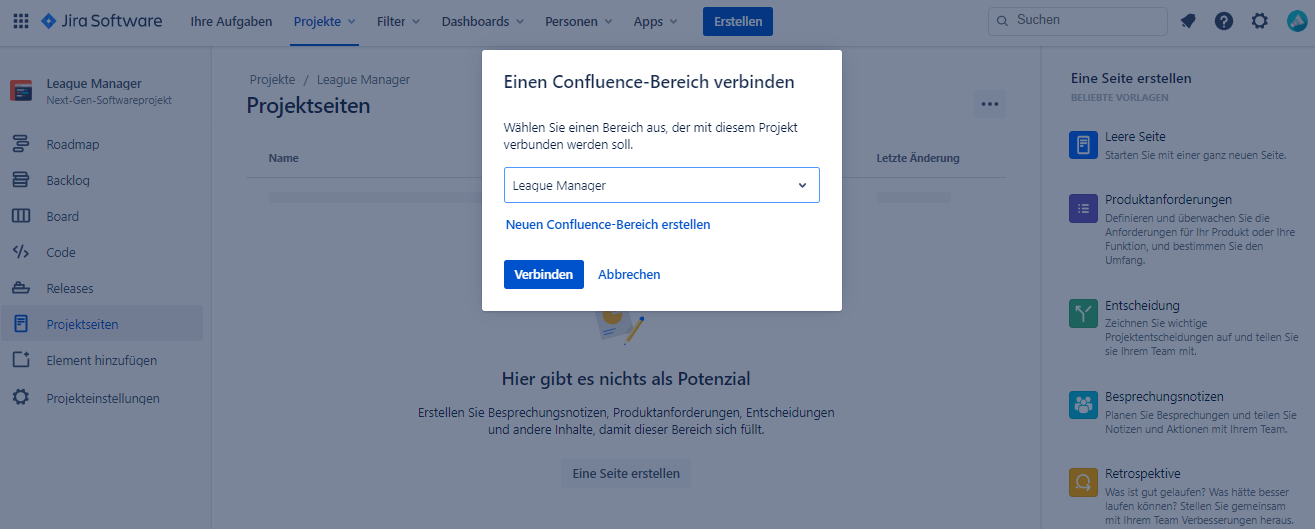Open the app switcher grid icon
The image size is (1315, 529).
coord(20,21)
